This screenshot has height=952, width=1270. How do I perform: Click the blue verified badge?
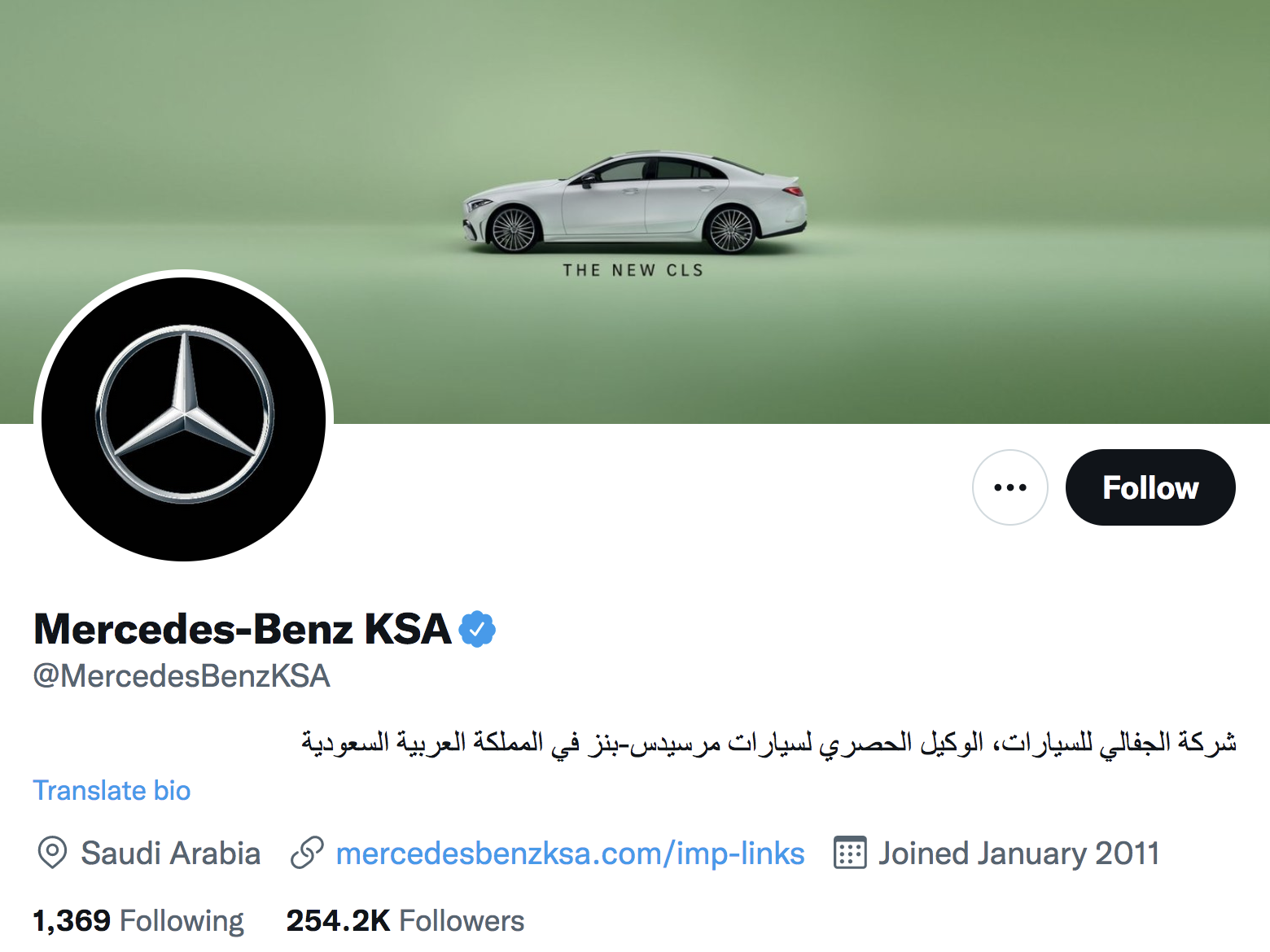click(x=477, y=629)
